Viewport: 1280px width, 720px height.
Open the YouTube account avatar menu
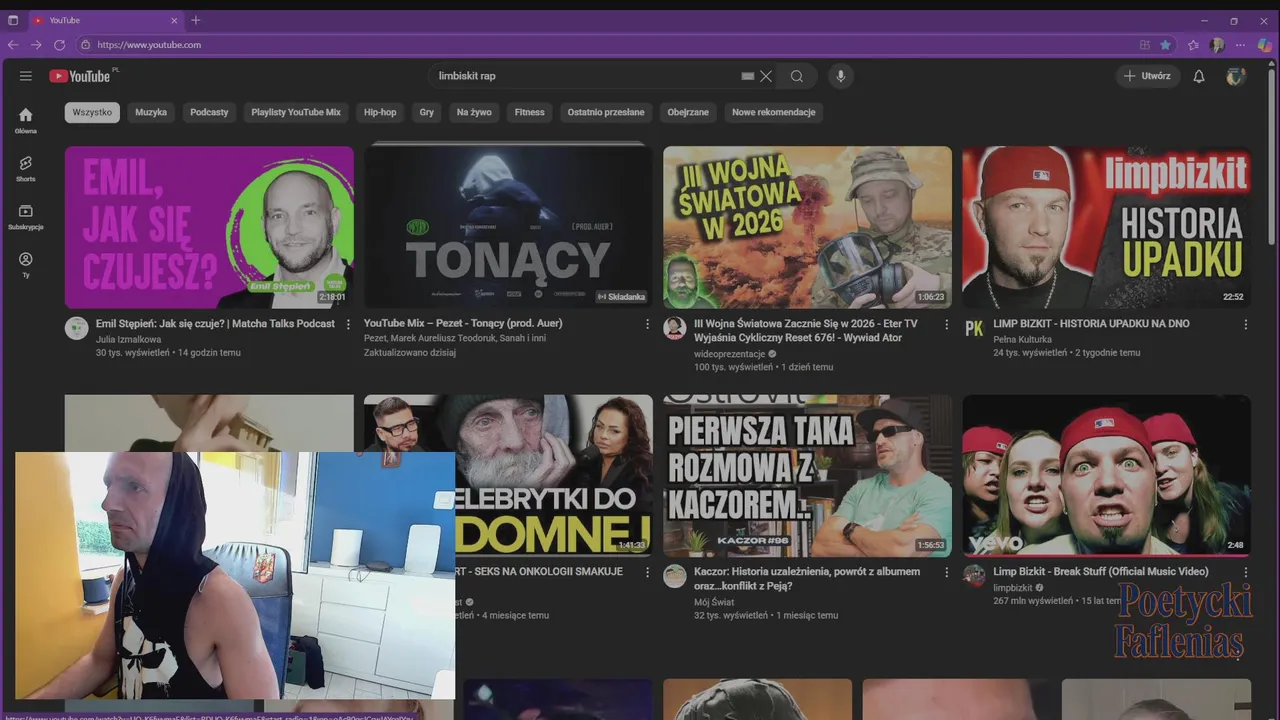pos(1236,76)
